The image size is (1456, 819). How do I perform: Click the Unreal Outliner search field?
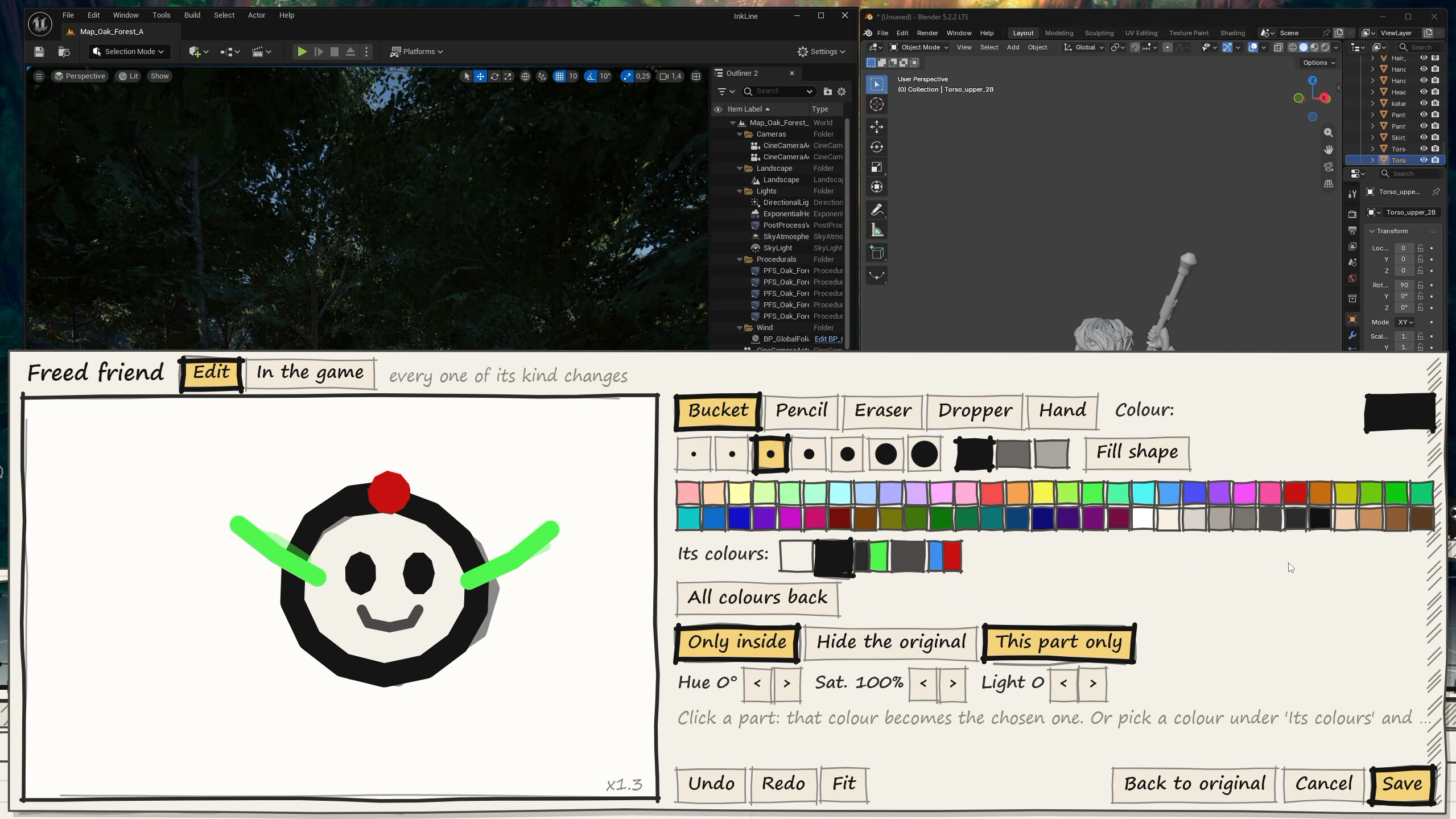(x=779, y=92)
